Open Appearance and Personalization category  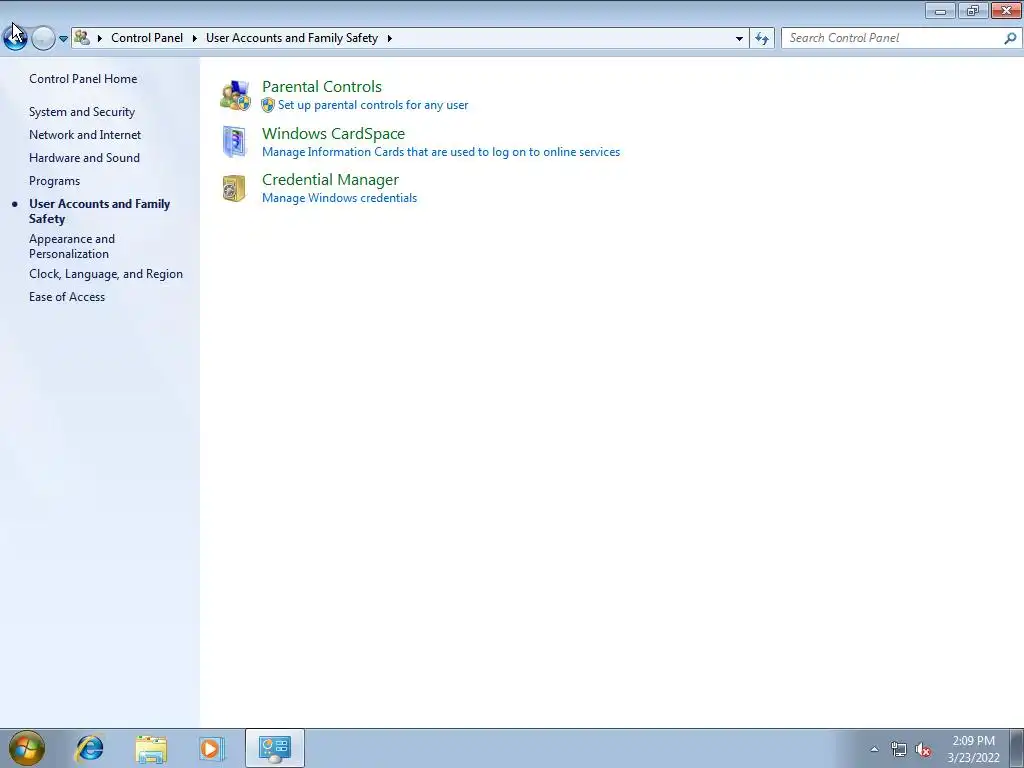coord(72,247)
